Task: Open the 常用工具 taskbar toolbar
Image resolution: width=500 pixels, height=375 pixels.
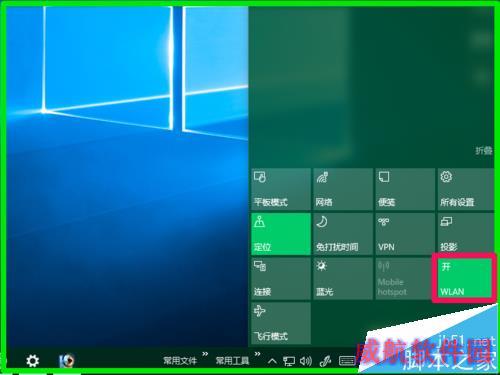Action: [232, 361]
